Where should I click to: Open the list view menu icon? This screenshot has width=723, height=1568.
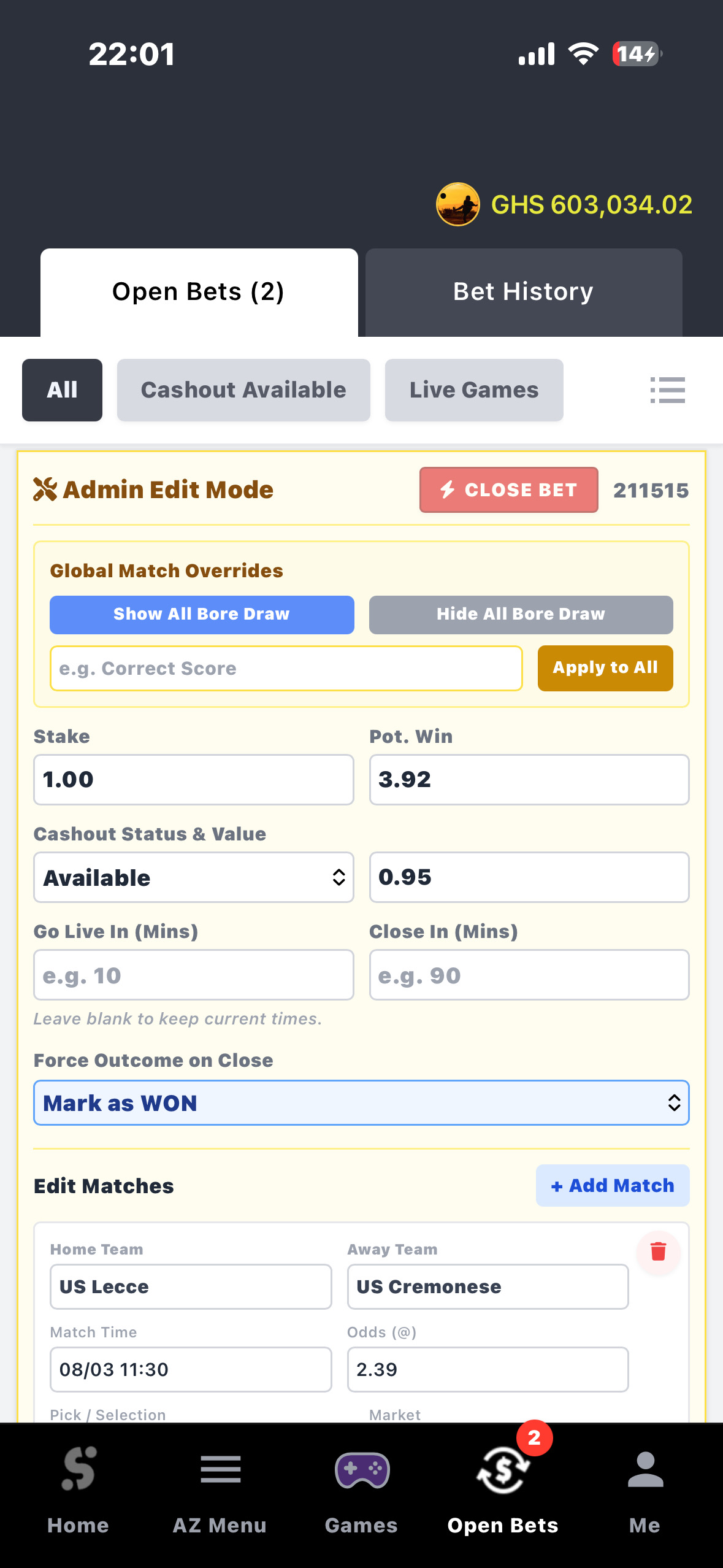667,390
